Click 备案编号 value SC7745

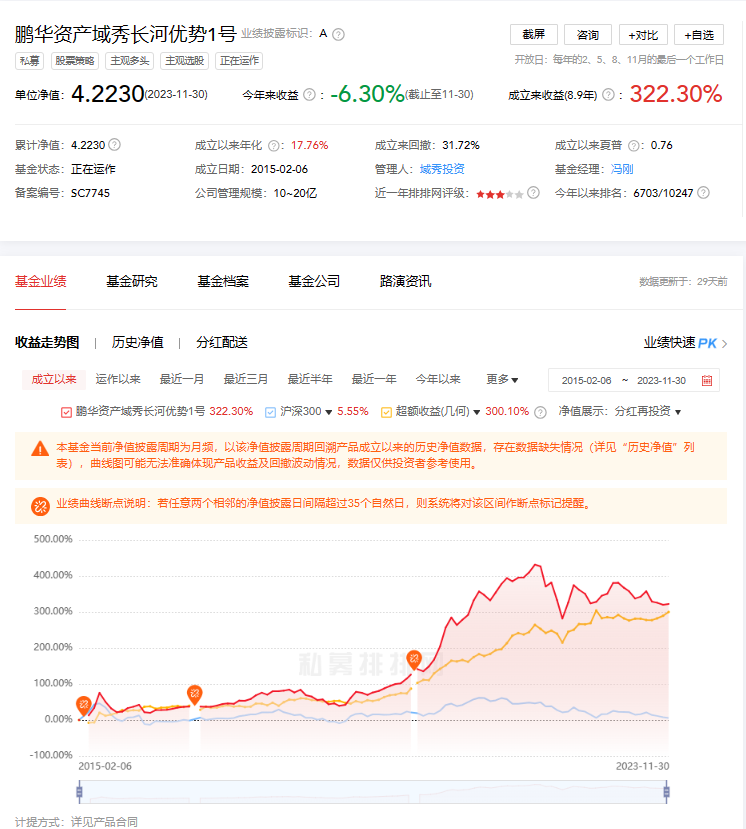coord(90,194)
